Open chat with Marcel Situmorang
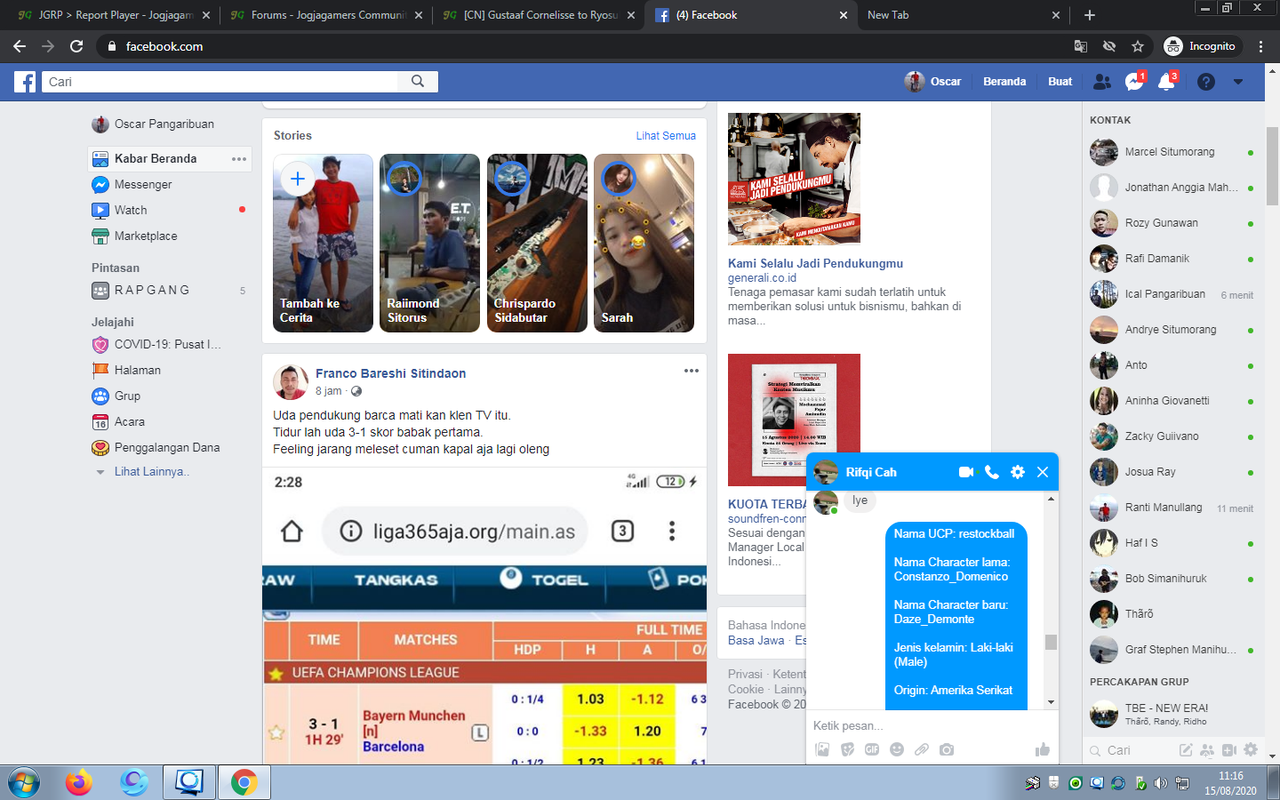Screen dimensions: 1280x800 click(1172, 152)
